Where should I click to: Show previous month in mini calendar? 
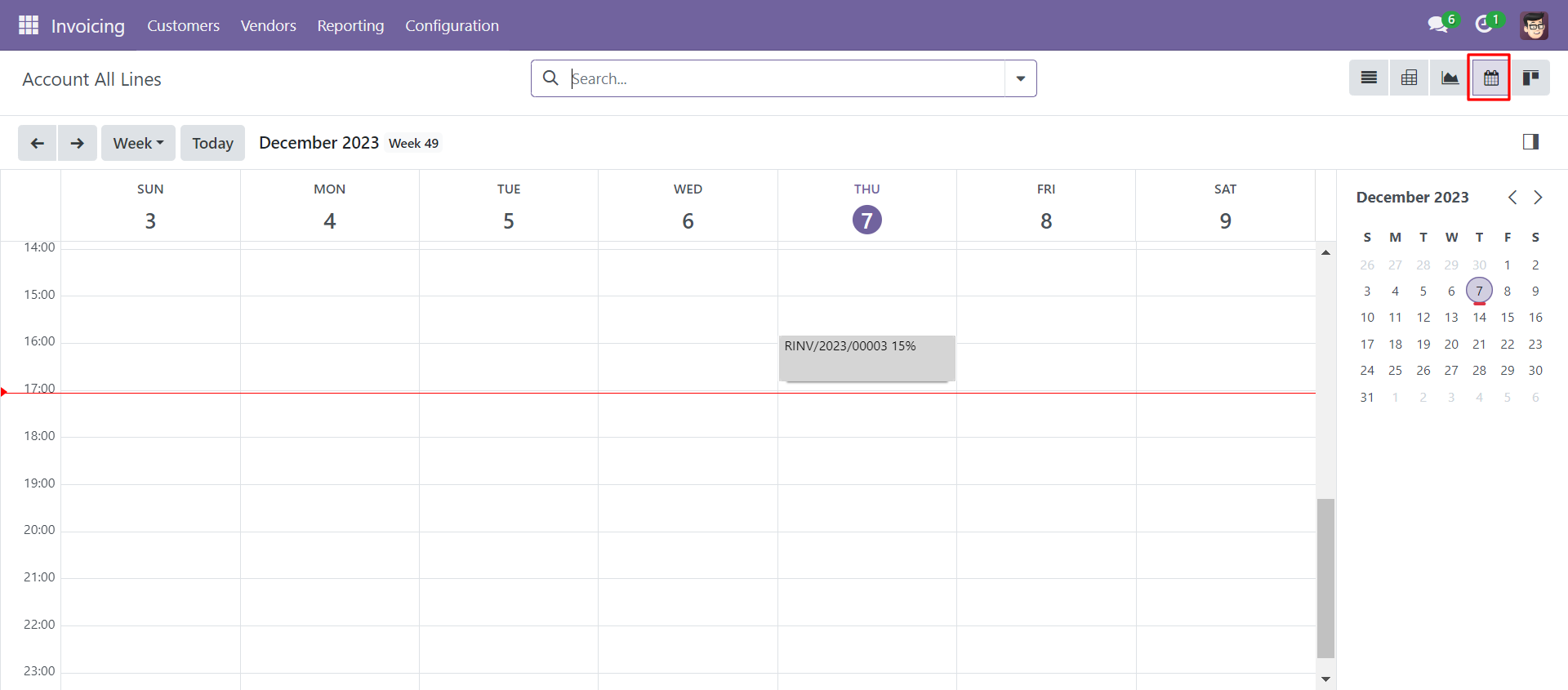point(1512,198)
